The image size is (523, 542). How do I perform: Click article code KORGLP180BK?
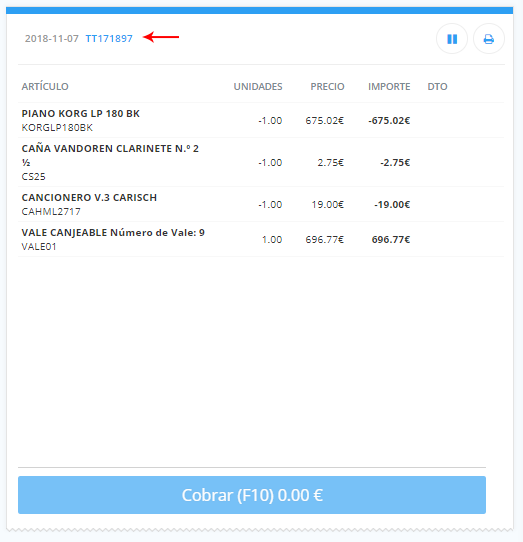[x=57, y=128]
